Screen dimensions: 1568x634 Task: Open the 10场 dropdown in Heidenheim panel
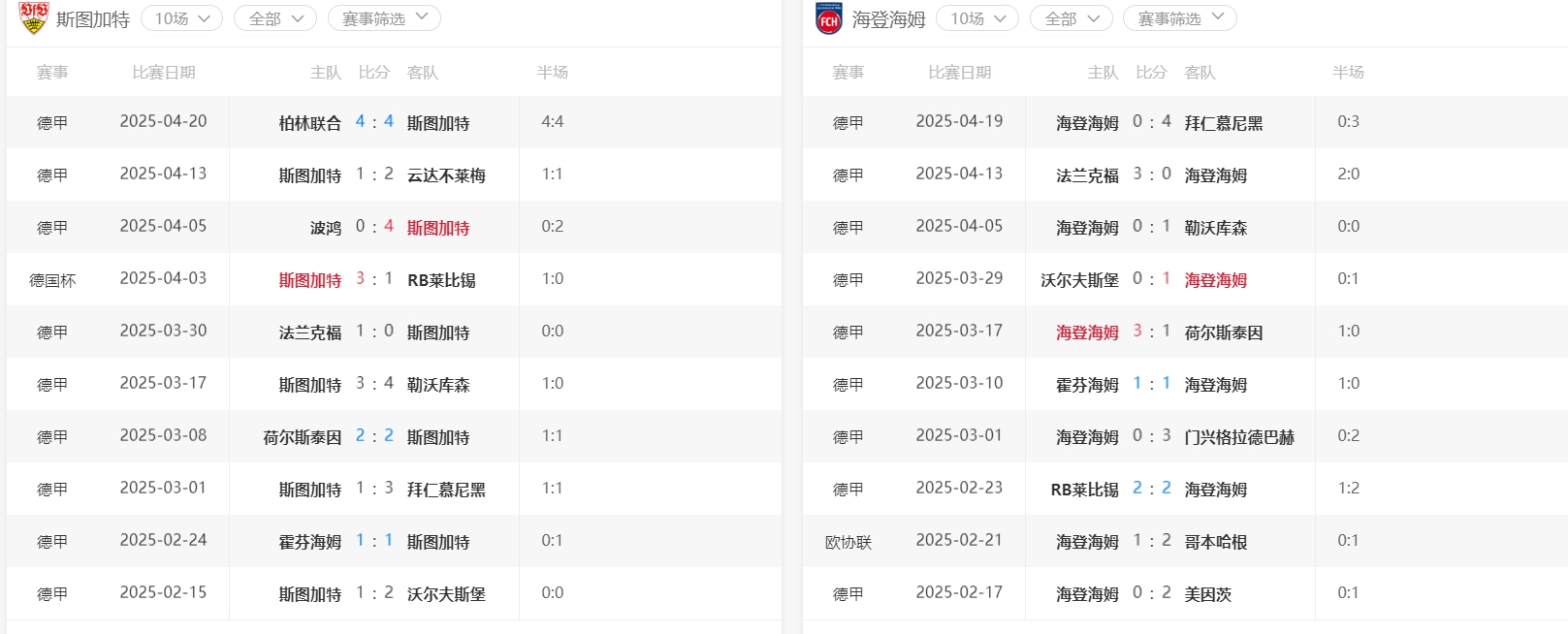pos(977,18)
